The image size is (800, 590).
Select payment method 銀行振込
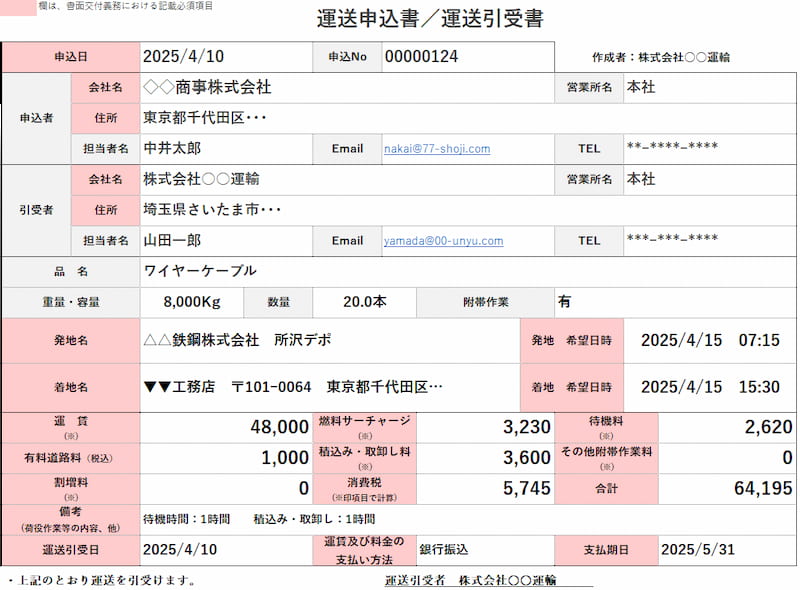443,550
